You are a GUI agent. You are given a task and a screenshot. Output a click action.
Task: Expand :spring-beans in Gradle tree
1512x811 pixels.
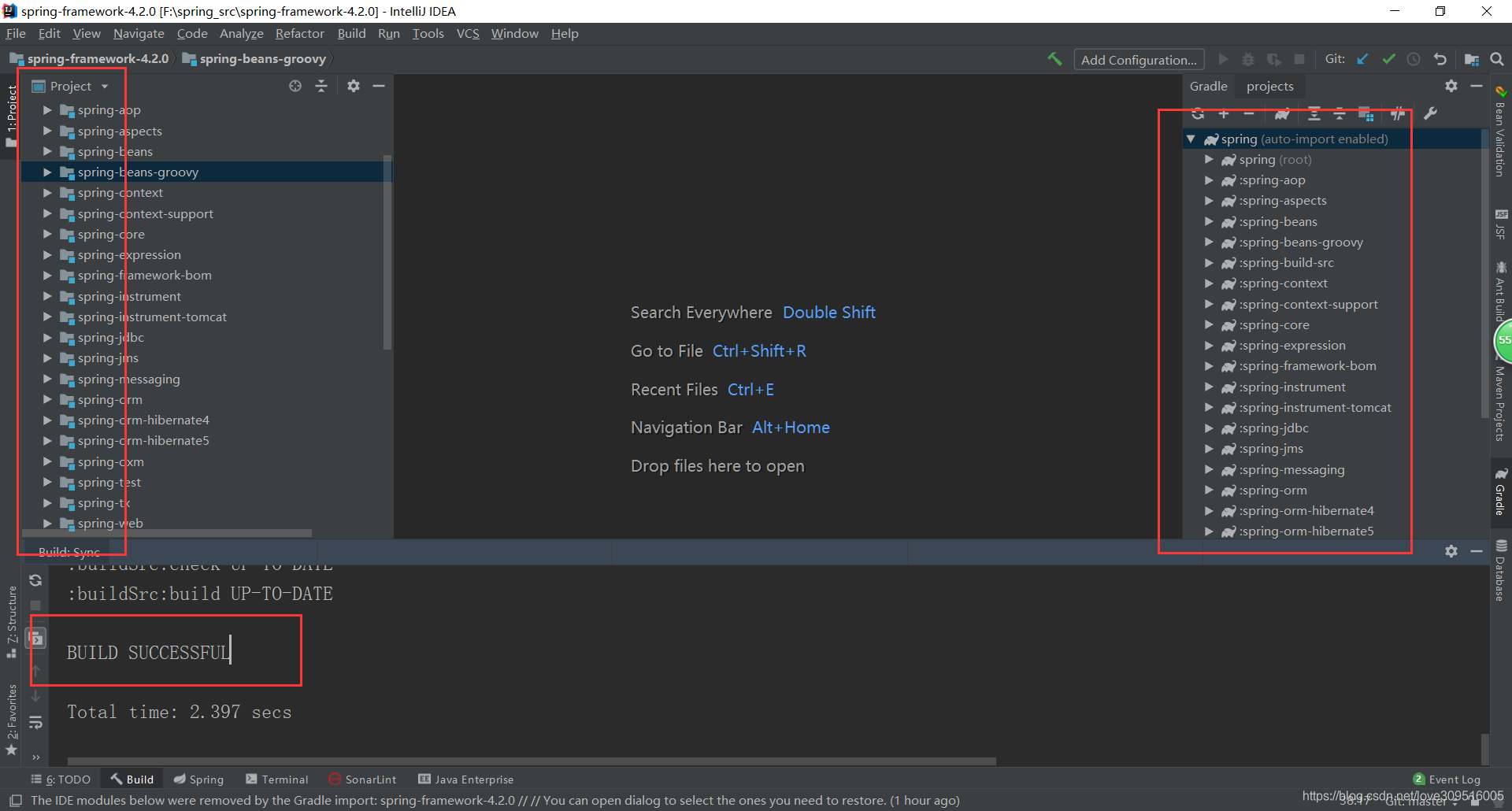coord(1209,221)
